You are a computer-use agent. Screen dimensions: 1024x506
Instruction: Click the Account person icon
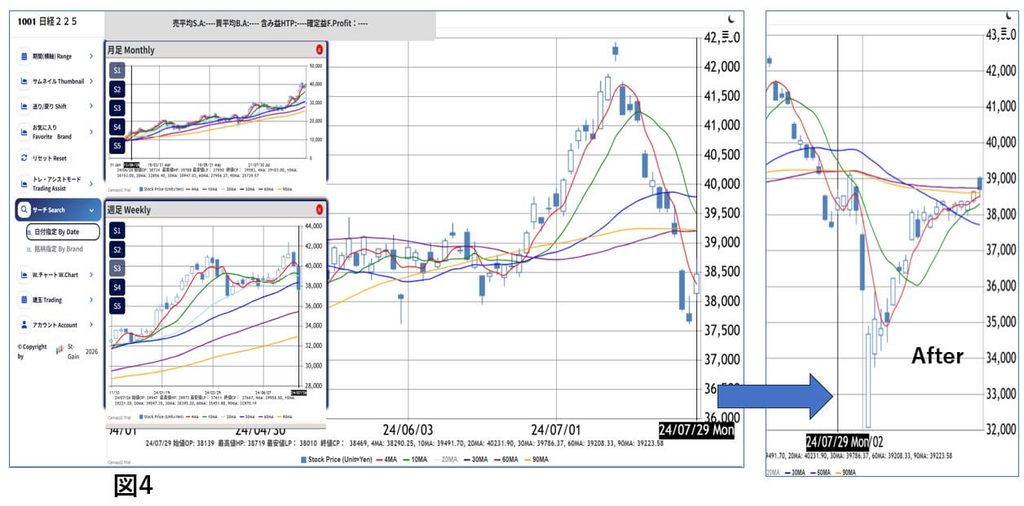(25, 324)
